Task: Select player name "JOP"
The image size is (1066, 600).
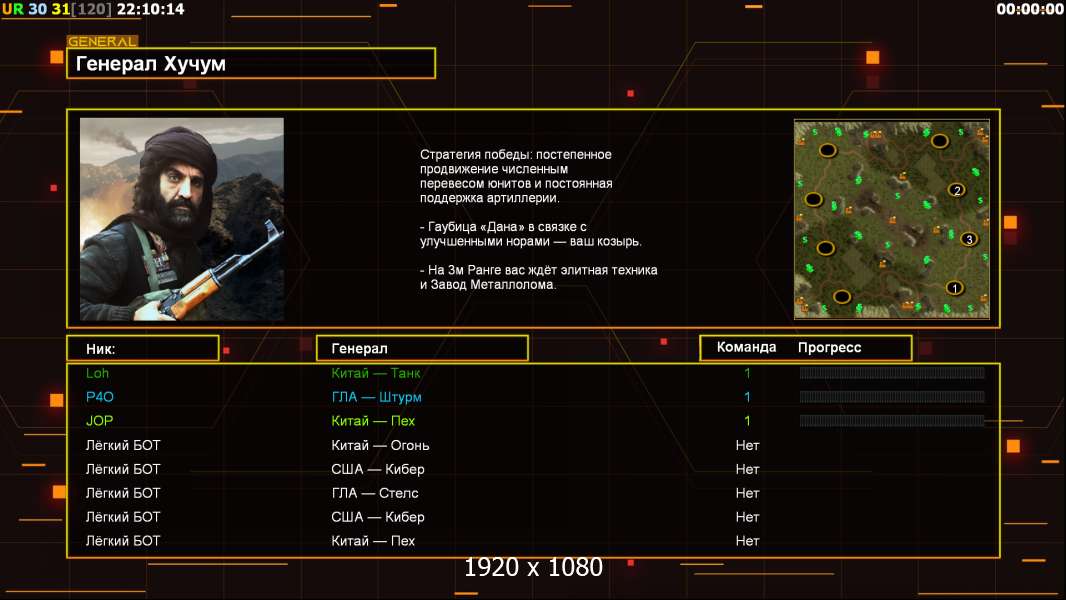Action: [x=99, y=421]
